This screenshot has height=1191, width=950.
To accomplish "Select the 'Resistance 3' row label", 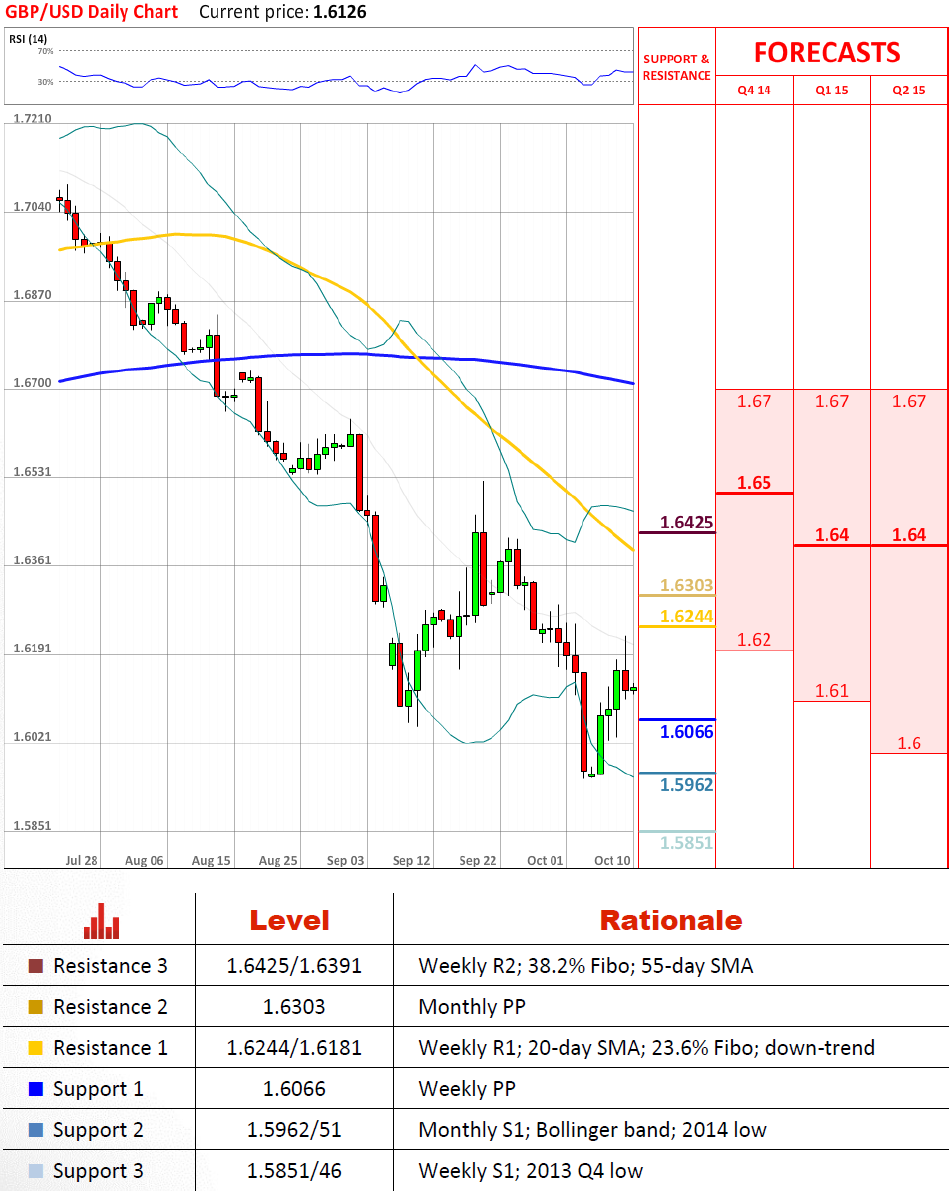I will click(110, 966).
